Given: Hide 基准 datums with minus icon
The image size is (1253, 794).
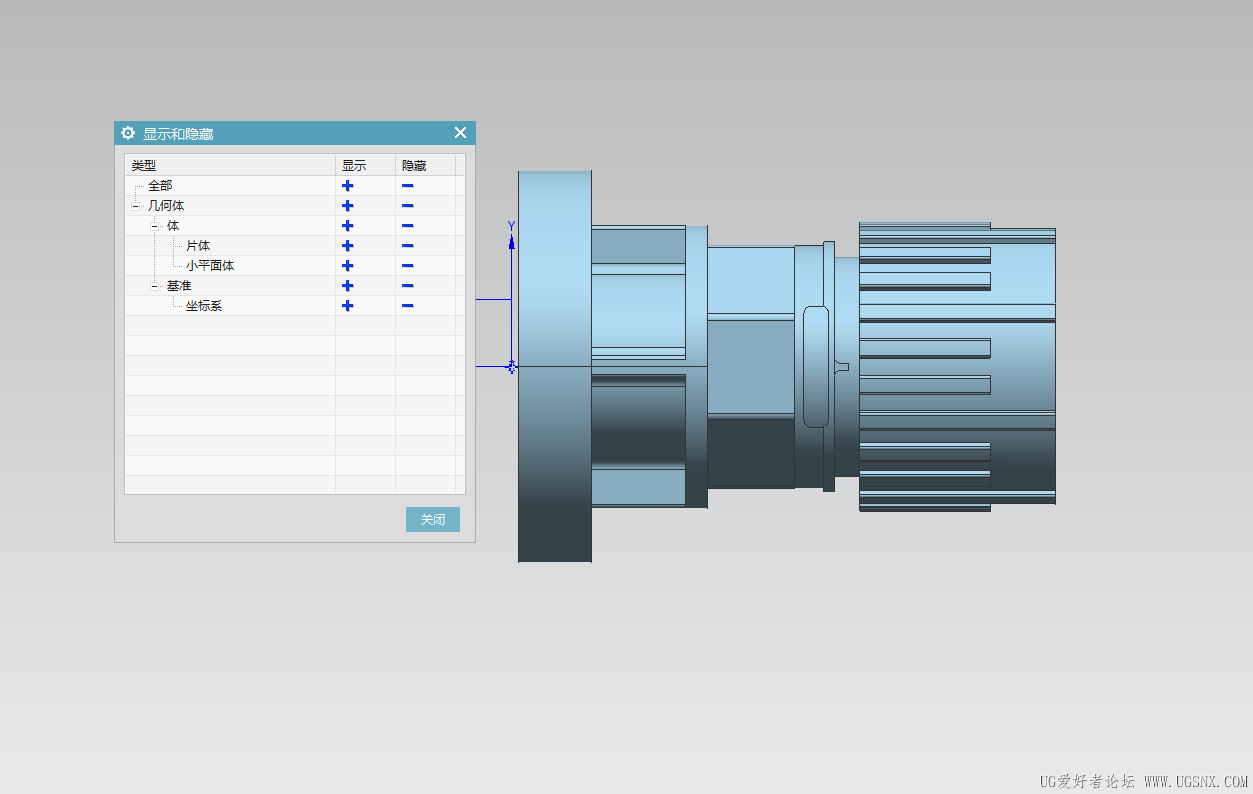Looking at the screenshot, I should pos(408,286).
